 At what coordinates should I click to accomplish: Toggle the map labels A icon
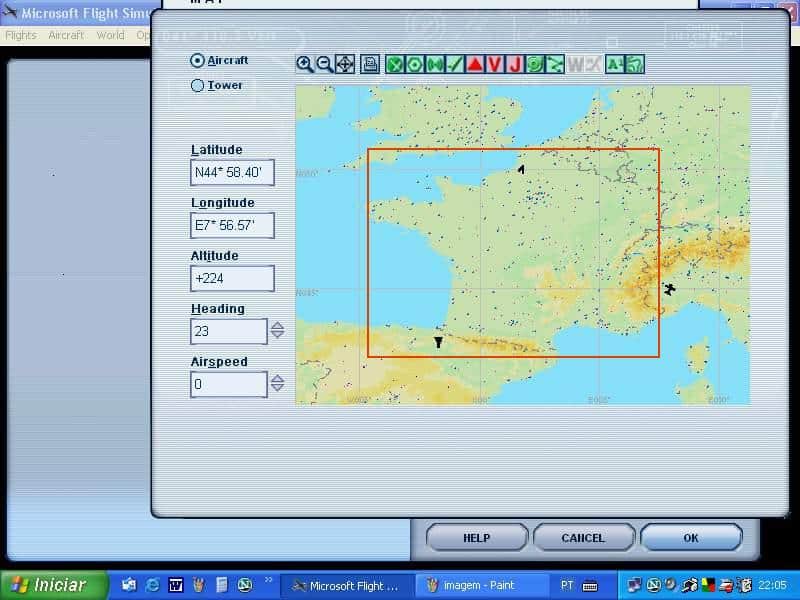point(614,64)
